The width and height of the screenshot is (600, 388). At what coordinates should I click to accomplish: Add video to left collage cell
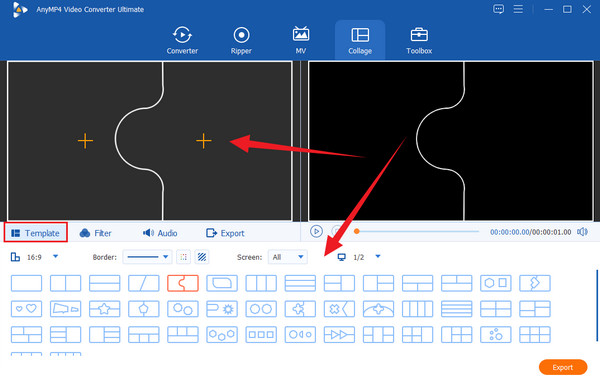(x=85, y=141)
